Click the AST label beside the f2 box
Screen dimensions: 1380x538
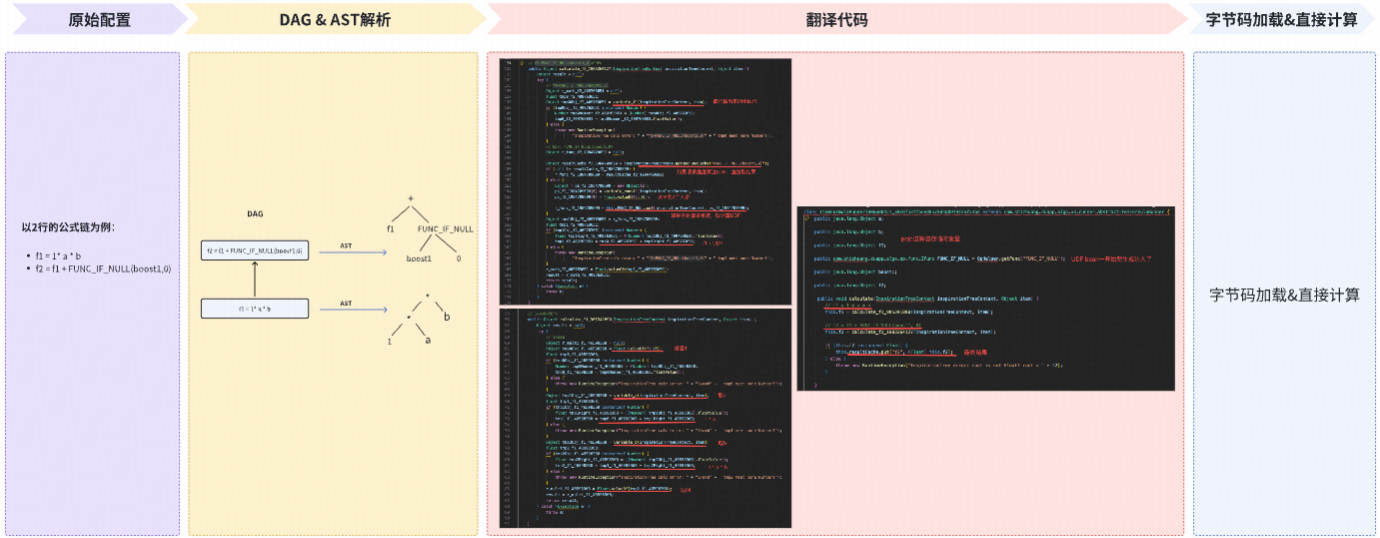[346, 244]
